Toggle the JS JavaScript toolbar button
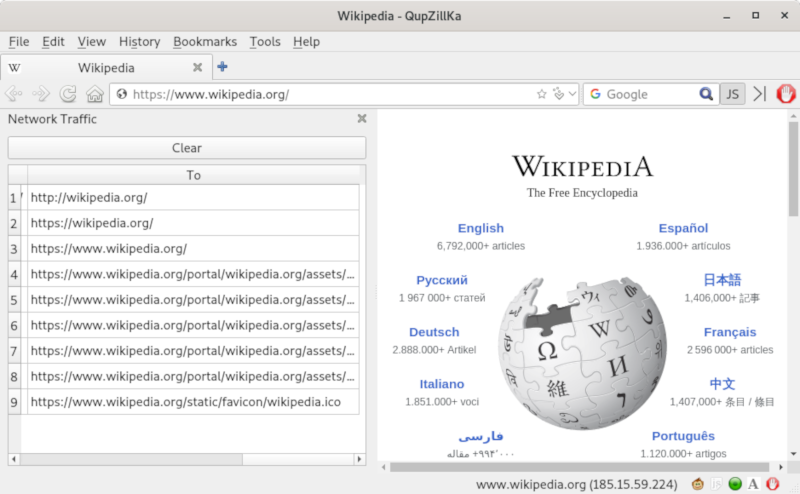This screenshot has height=494, width=800. [x=733, y=94]
